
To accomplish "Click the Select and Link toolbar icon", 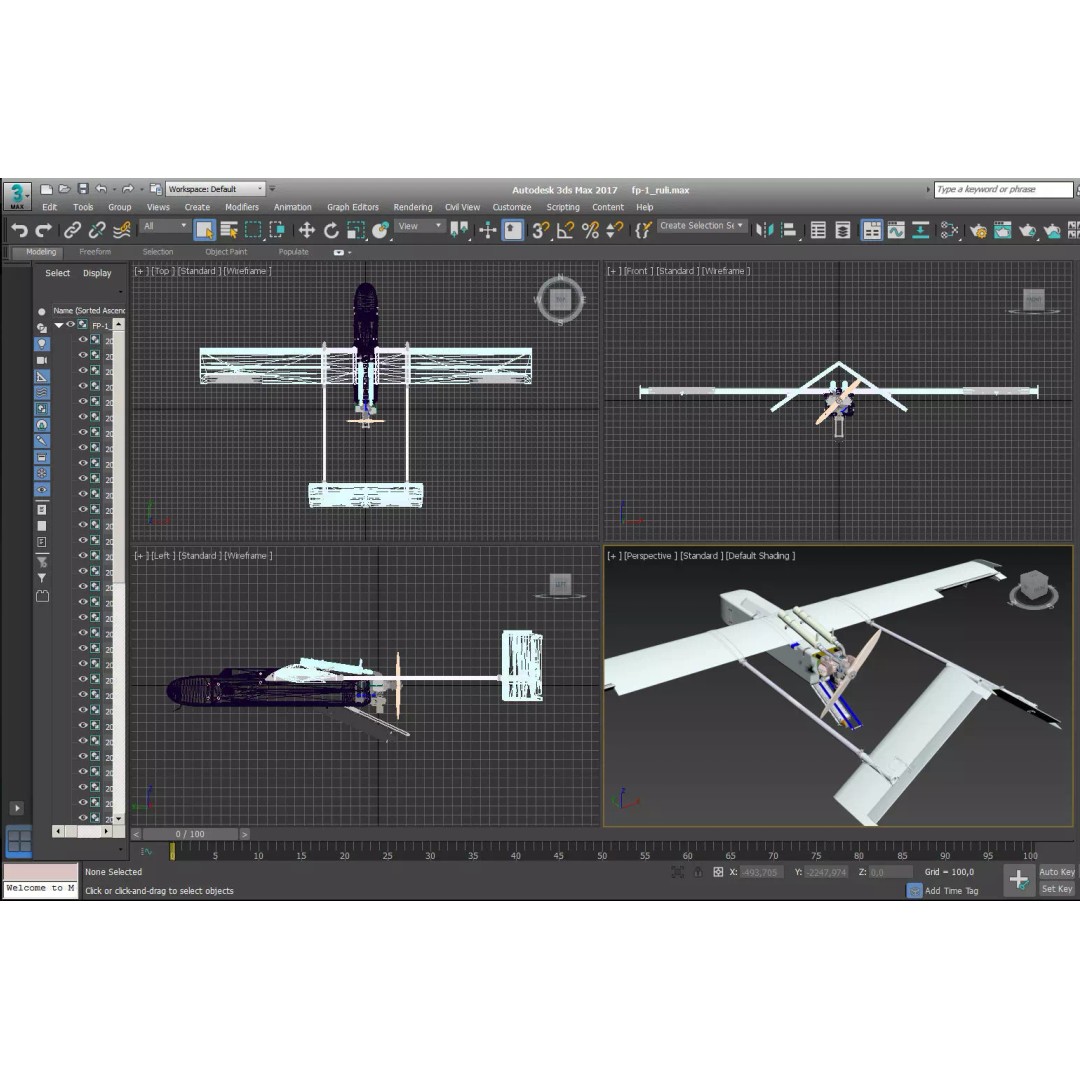I will (x=70, y=230).
